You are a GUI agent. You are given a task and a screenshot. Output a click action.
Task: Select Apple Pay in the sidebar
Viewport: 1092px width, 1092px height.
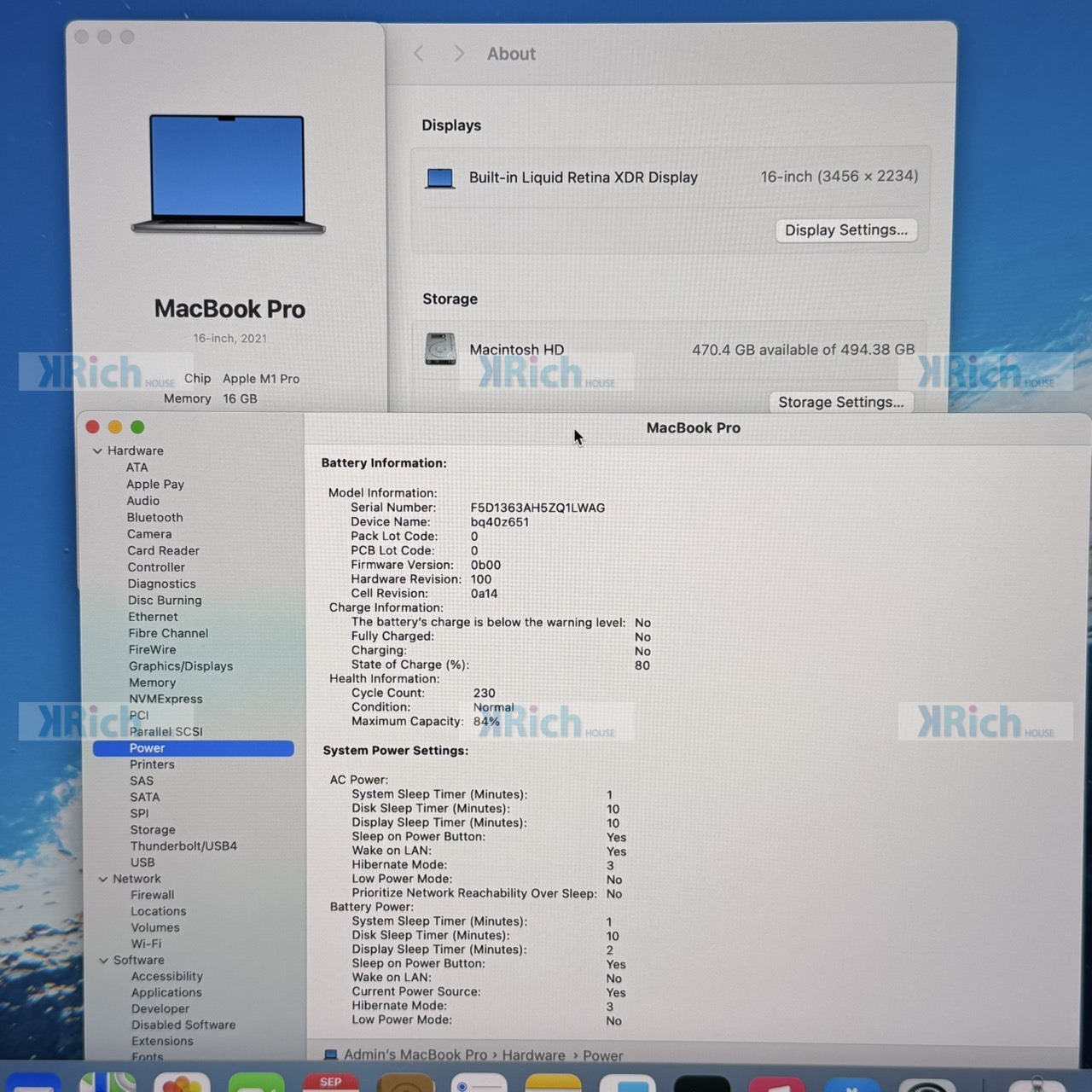pos(155,484)
